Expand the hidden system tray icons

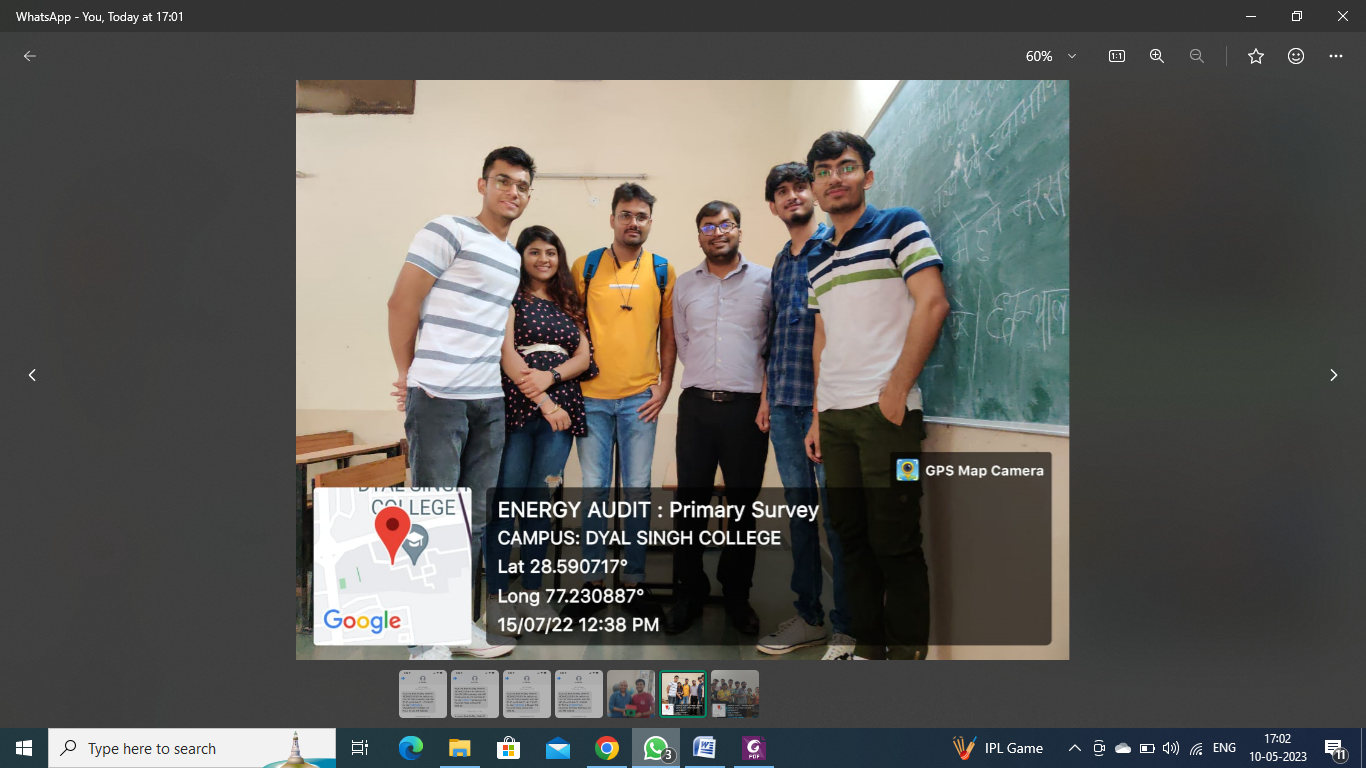tap(1075, 748)
